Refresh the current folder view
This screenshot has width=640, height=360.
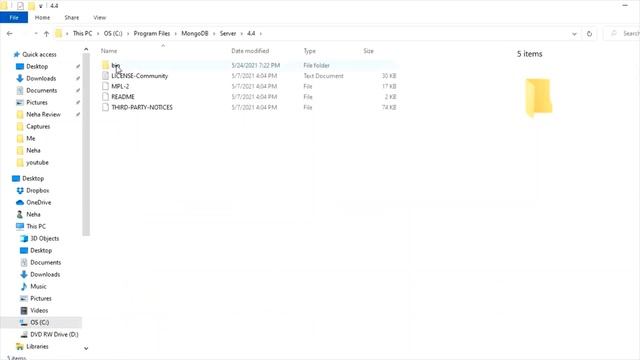click(x=589, y=33)
